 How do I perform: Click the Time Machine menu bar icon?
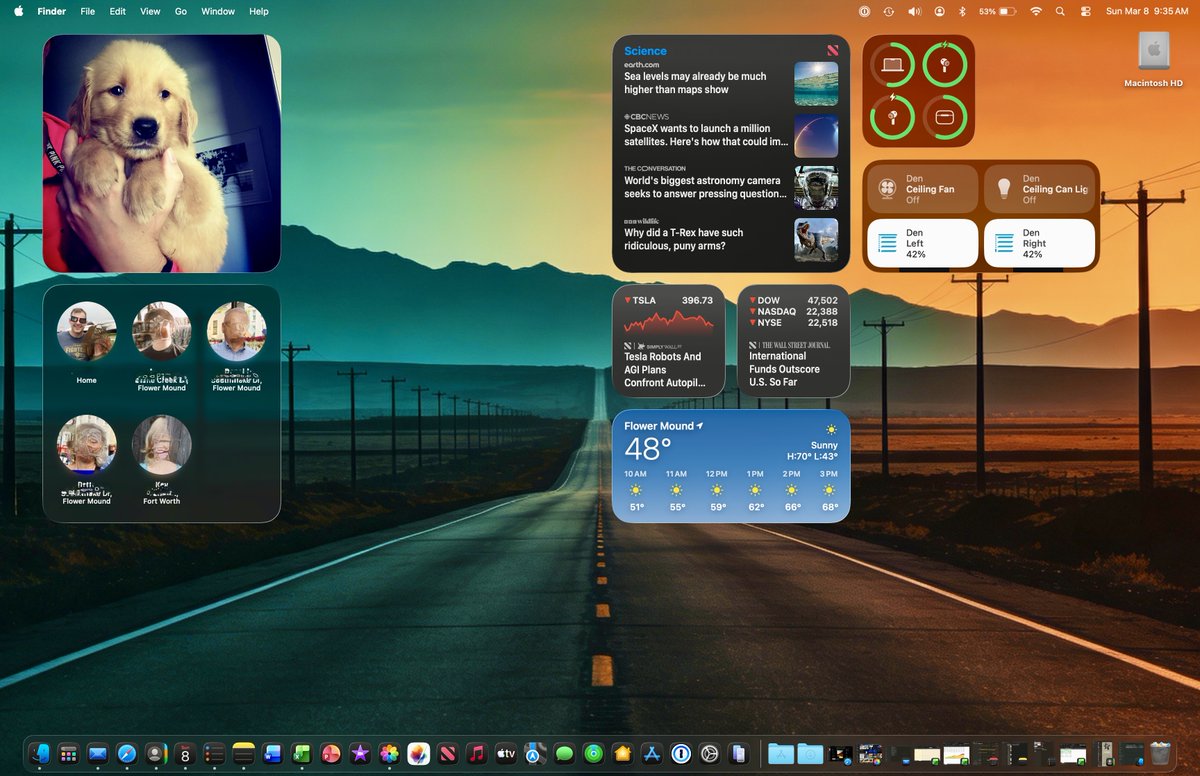point(889,11)
